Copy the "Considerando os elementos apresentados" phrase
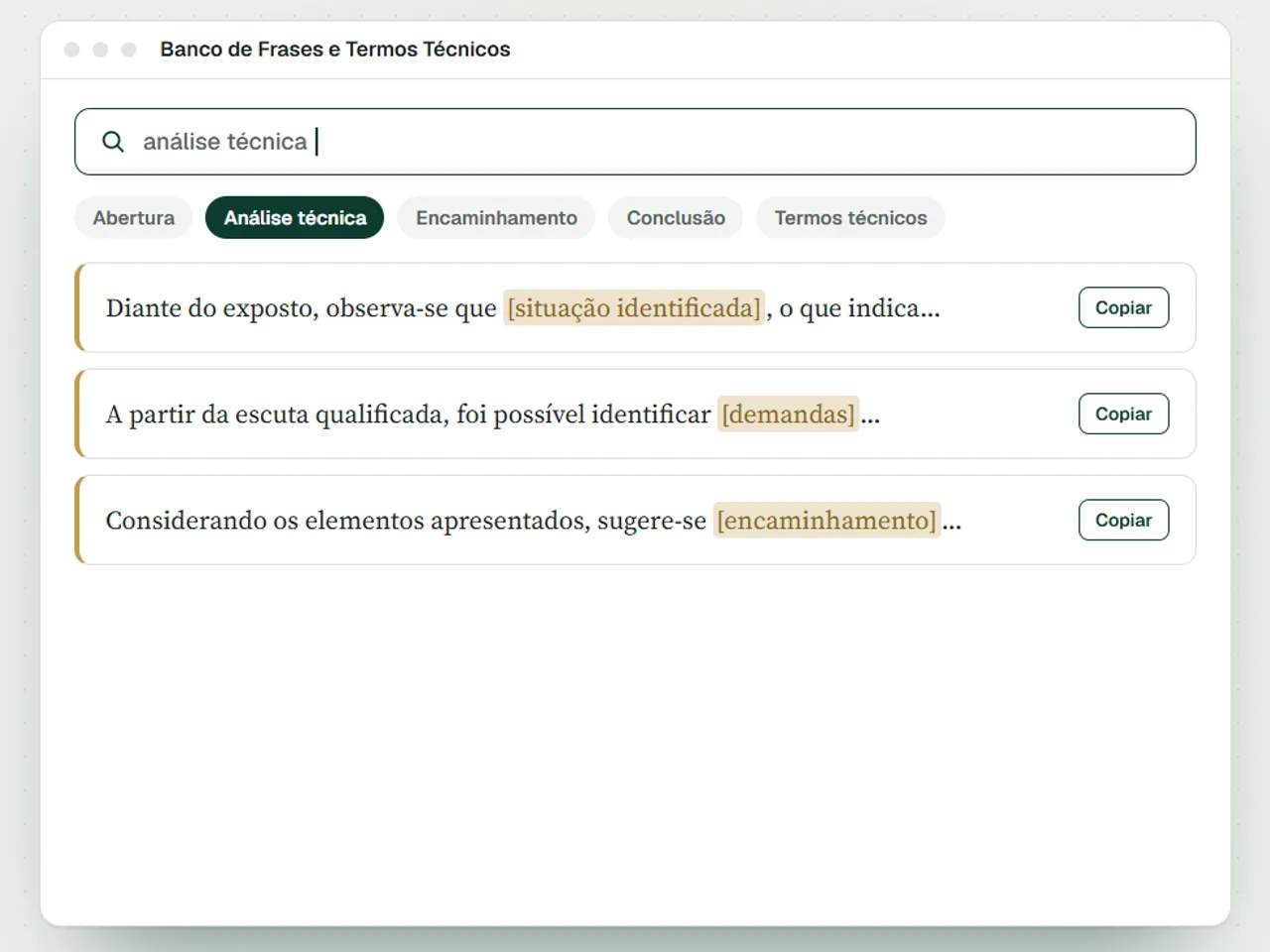Screen dimensions: 1270x952 [x=1123, y=520]
